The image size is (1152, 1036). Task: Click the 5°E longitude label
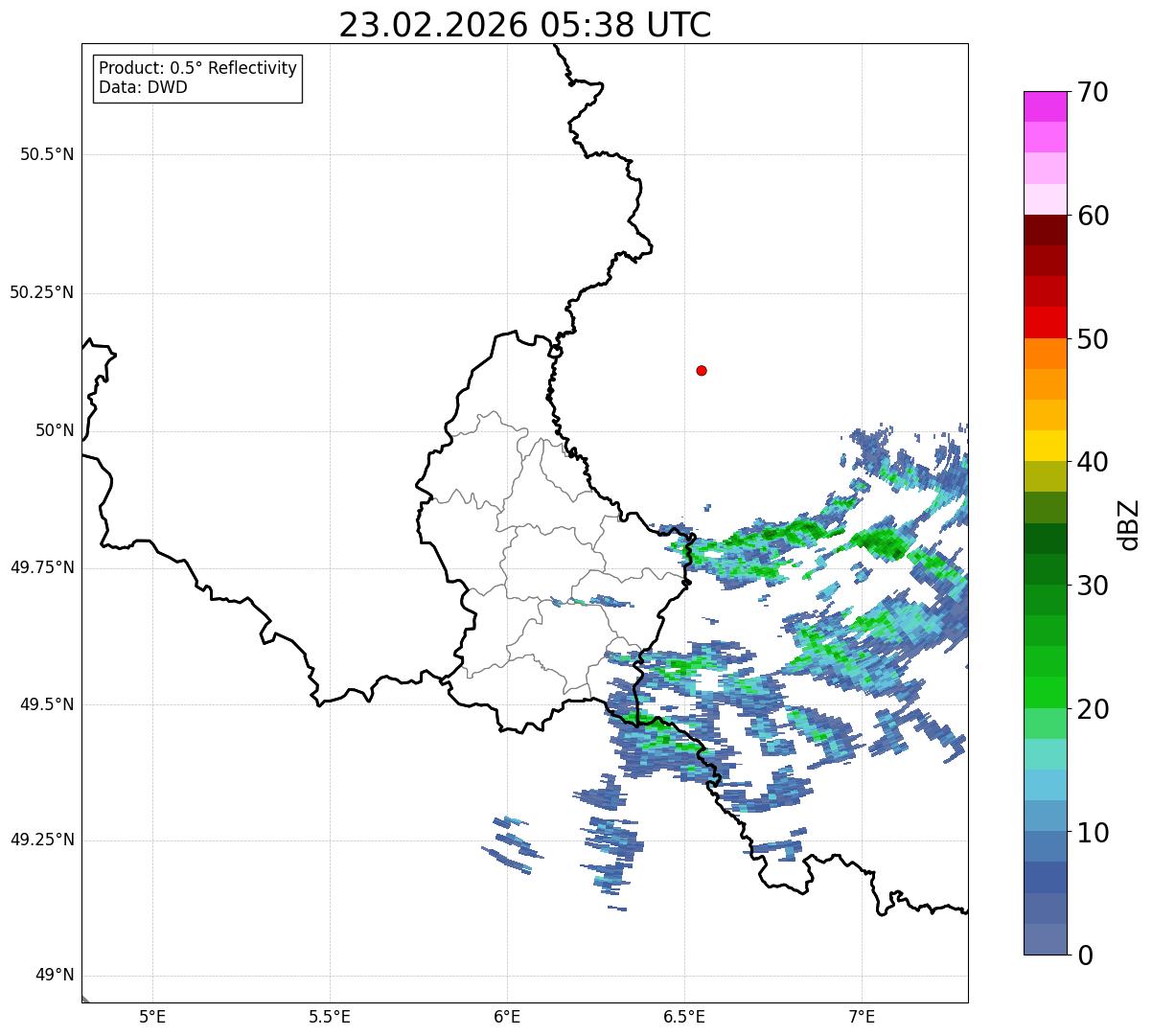152,1016
